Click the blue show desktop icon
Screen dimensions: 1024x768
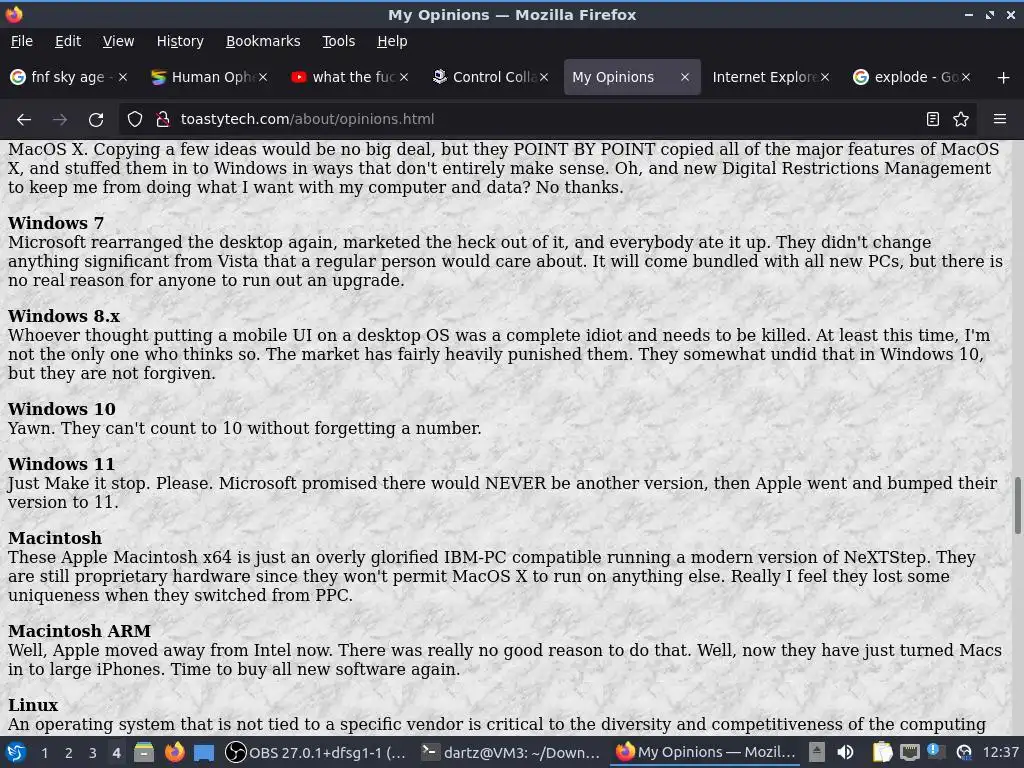pyautogui.click(x=204, y=752)
